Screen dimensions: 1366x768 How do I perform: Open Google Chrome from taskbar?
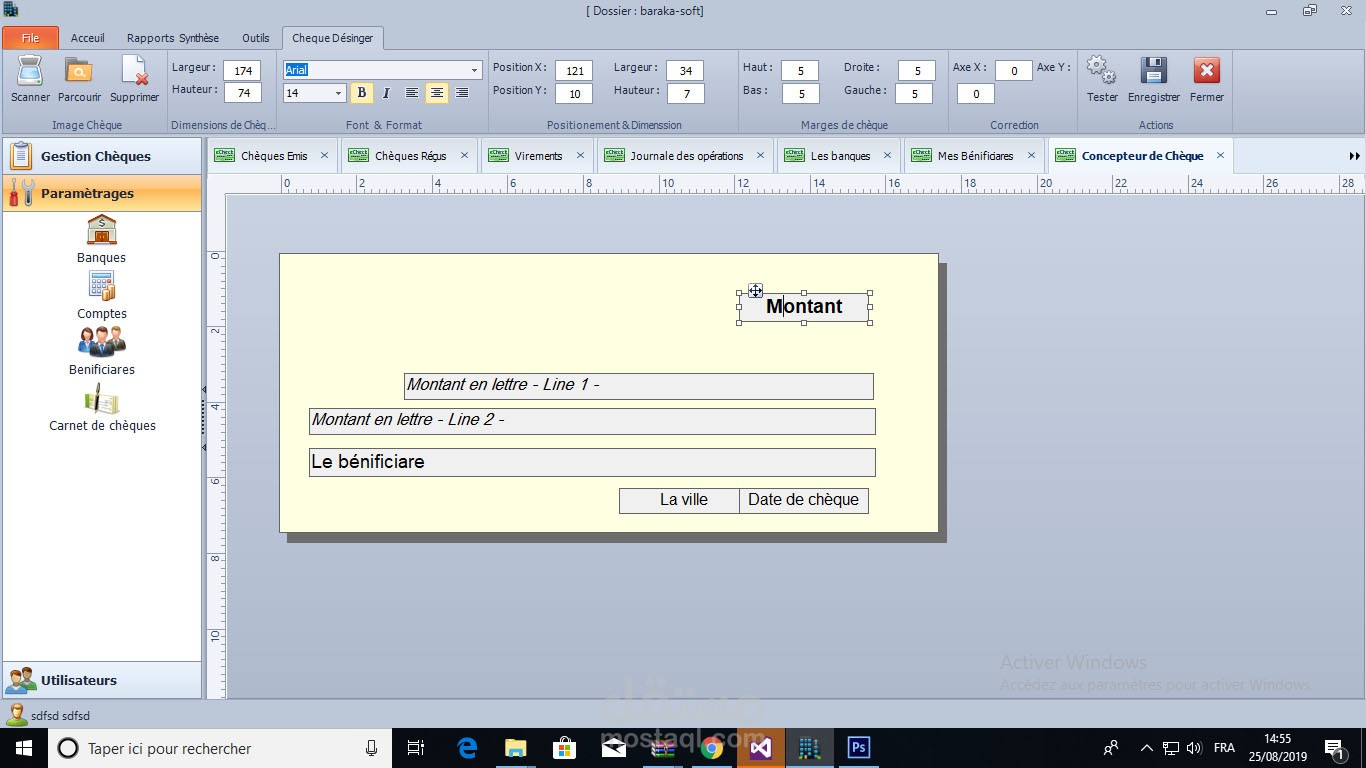712,748
